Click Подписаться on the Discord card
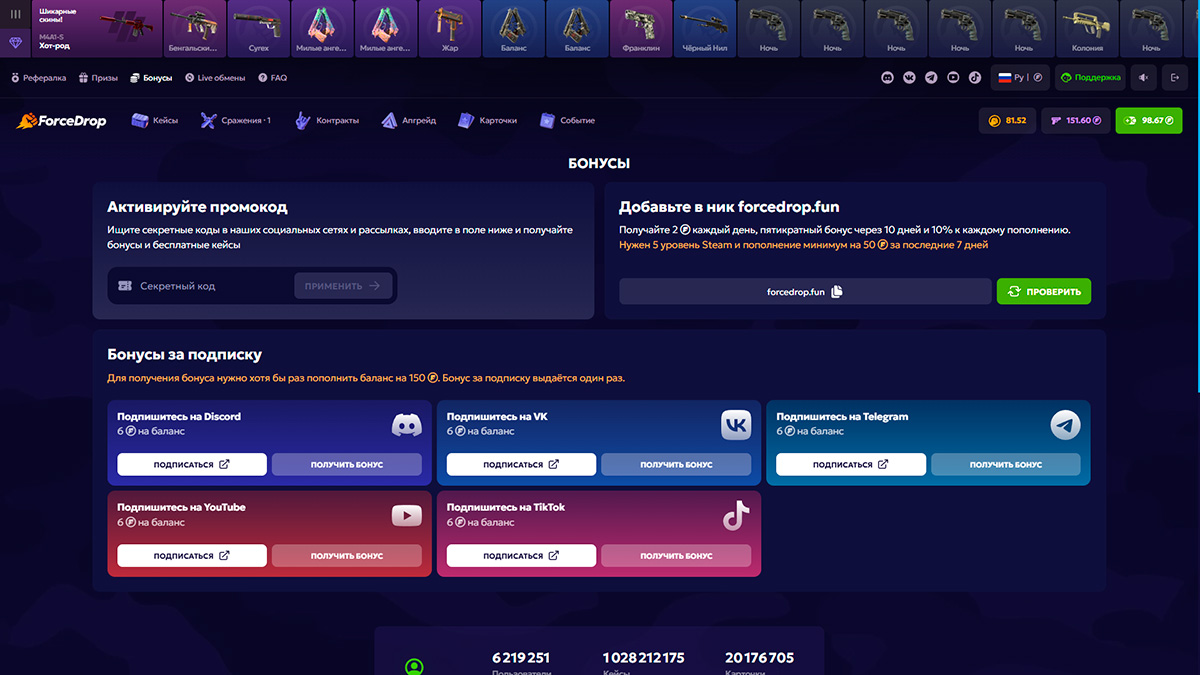This screenshot has width=1200, height=675. pyautogui.click(x=192, y=465)
